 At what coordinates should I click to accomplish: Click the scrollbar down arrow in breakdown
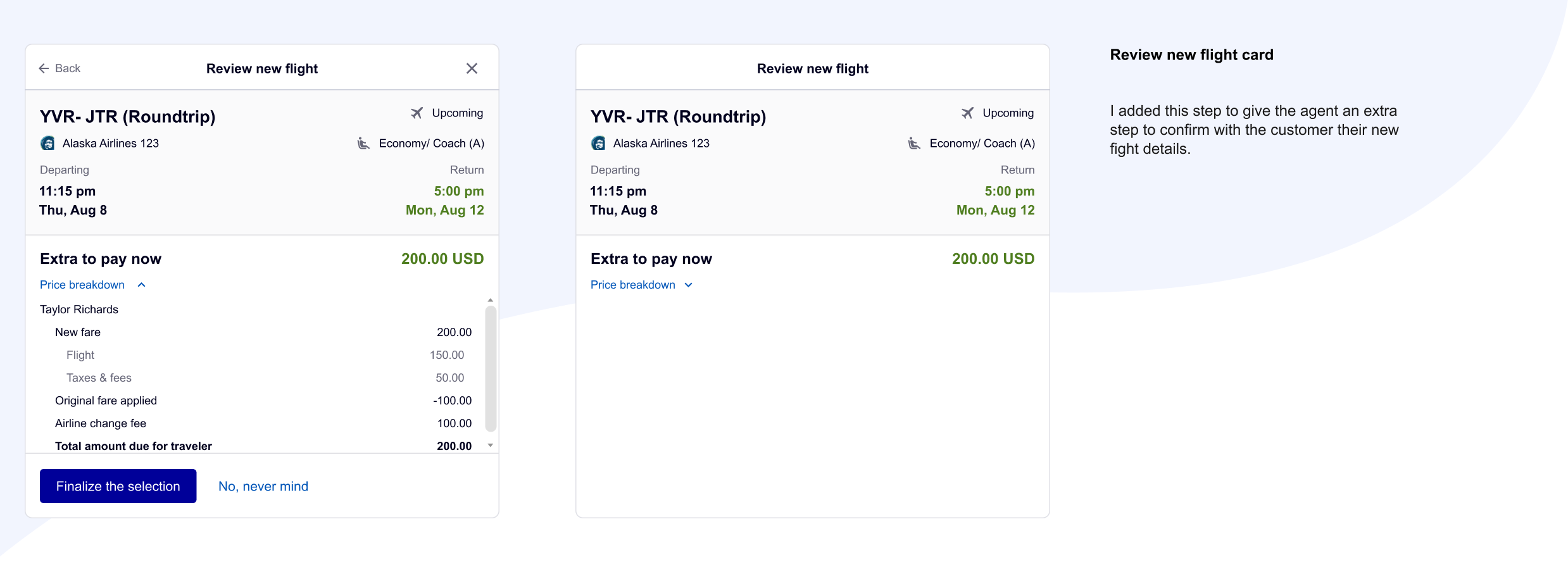click(x=491, y=446)
